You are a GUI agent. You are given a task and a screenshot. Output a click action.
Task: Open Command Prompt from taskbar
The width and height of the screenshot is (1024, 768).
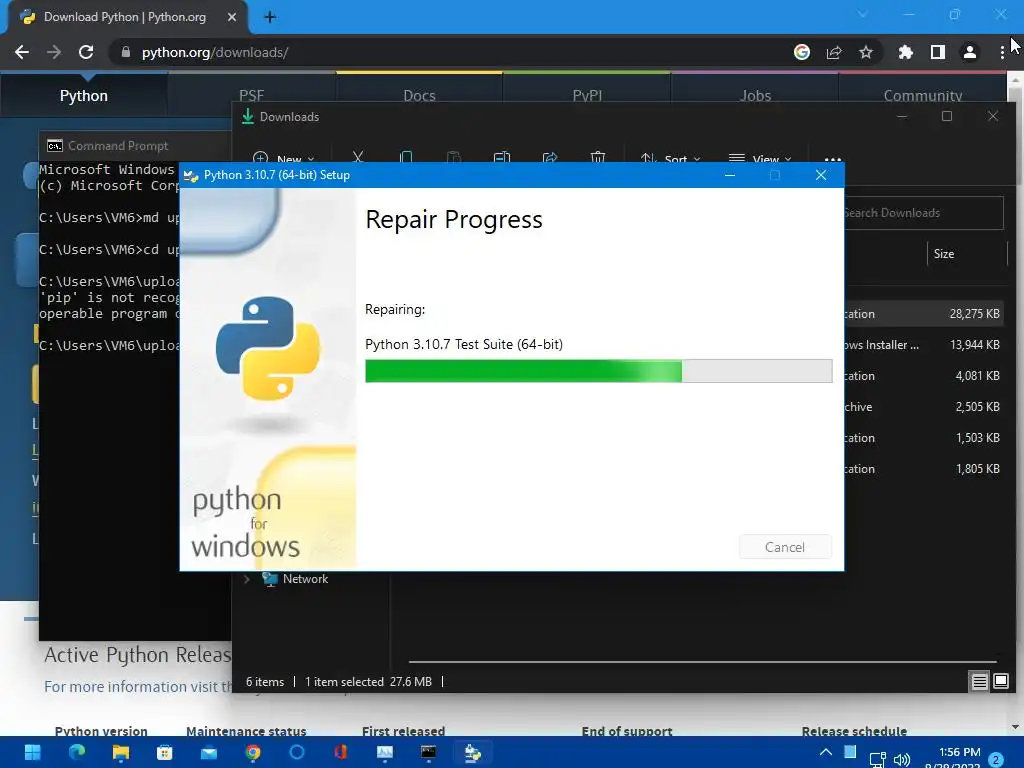(x=428, y=752)
